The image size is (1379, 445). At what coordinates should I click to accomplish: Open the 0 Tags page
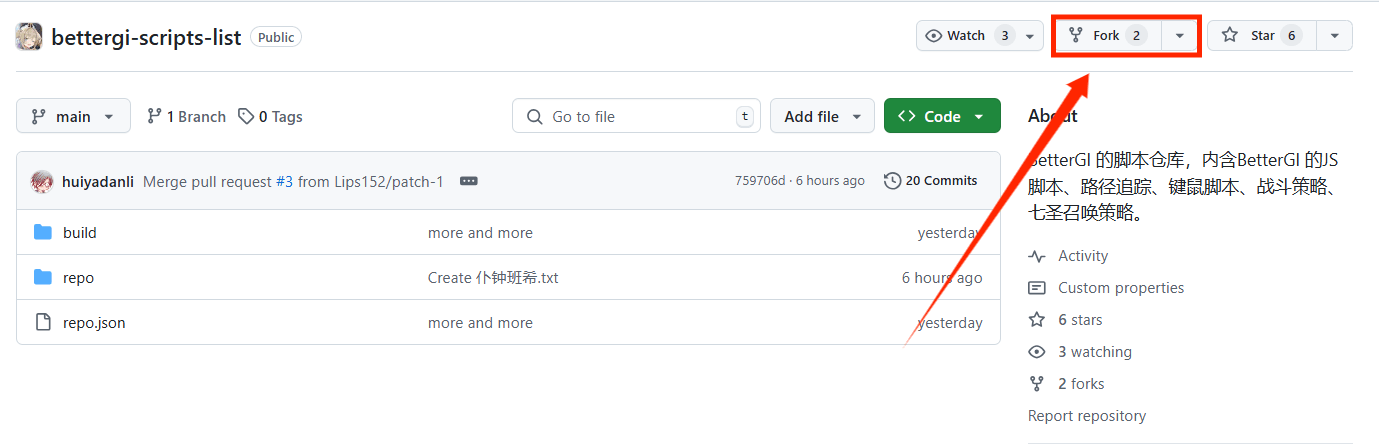pyautogui.click(x=271, y=117)
